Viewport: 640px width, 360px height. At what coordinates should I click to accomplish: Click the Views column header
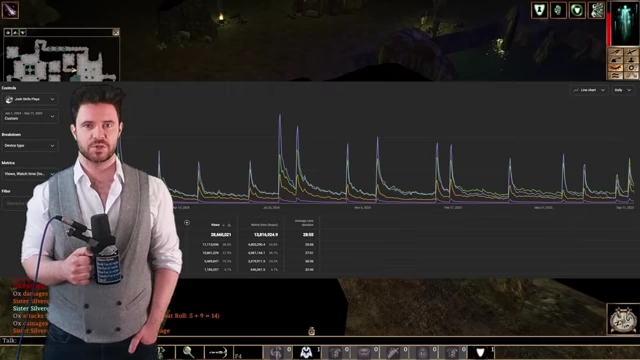click(x=215, y=225)
